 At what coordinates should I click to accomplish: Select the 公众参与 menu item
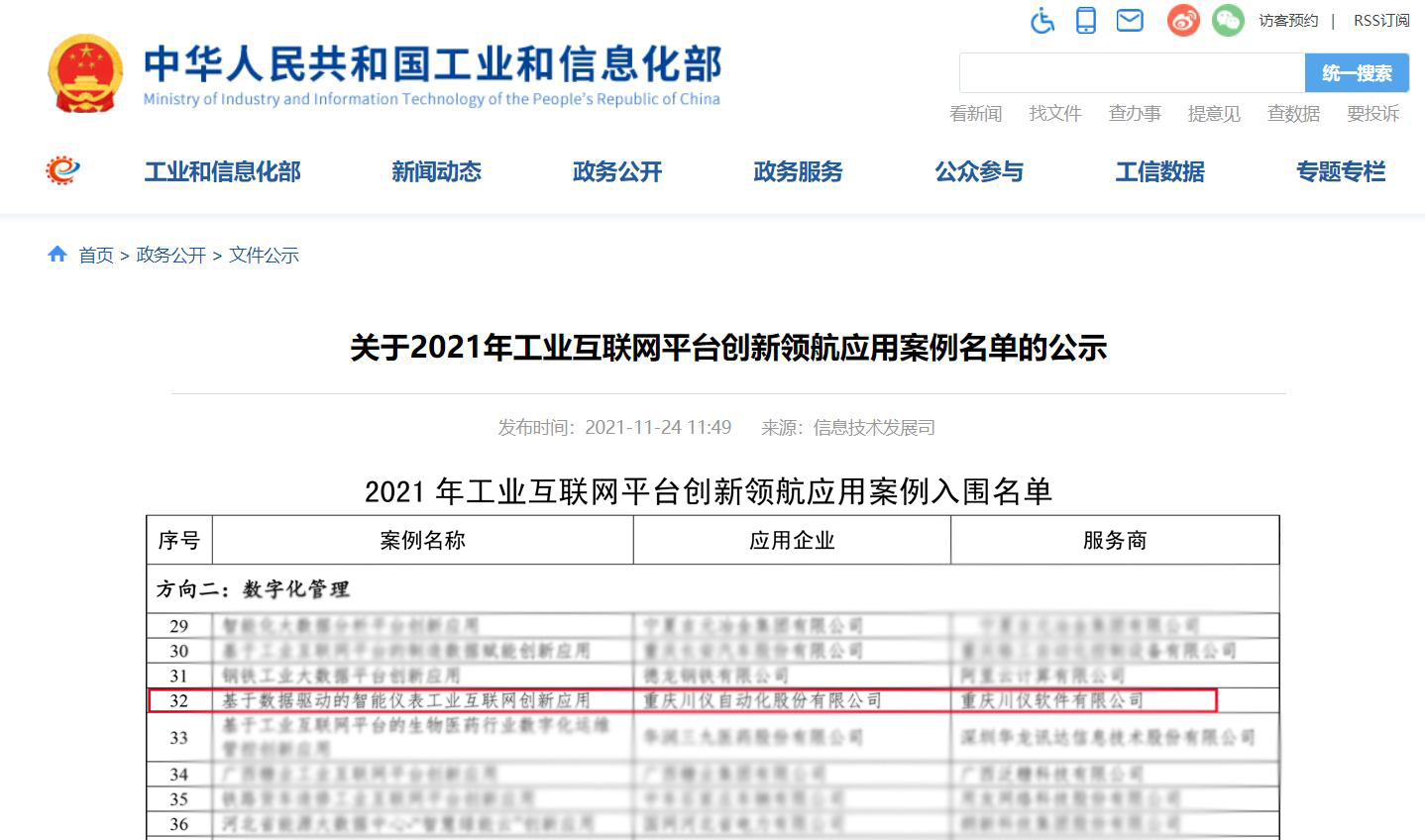coord(978,171)
